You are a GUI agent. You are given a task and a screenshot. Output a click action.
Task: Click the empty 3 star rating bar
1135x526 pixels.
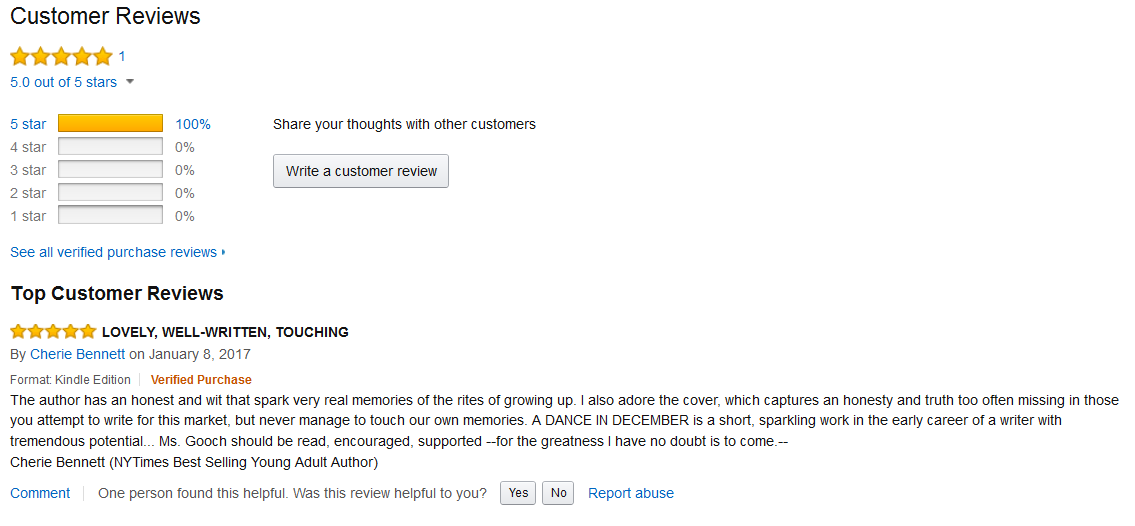(x=110, y=170)
